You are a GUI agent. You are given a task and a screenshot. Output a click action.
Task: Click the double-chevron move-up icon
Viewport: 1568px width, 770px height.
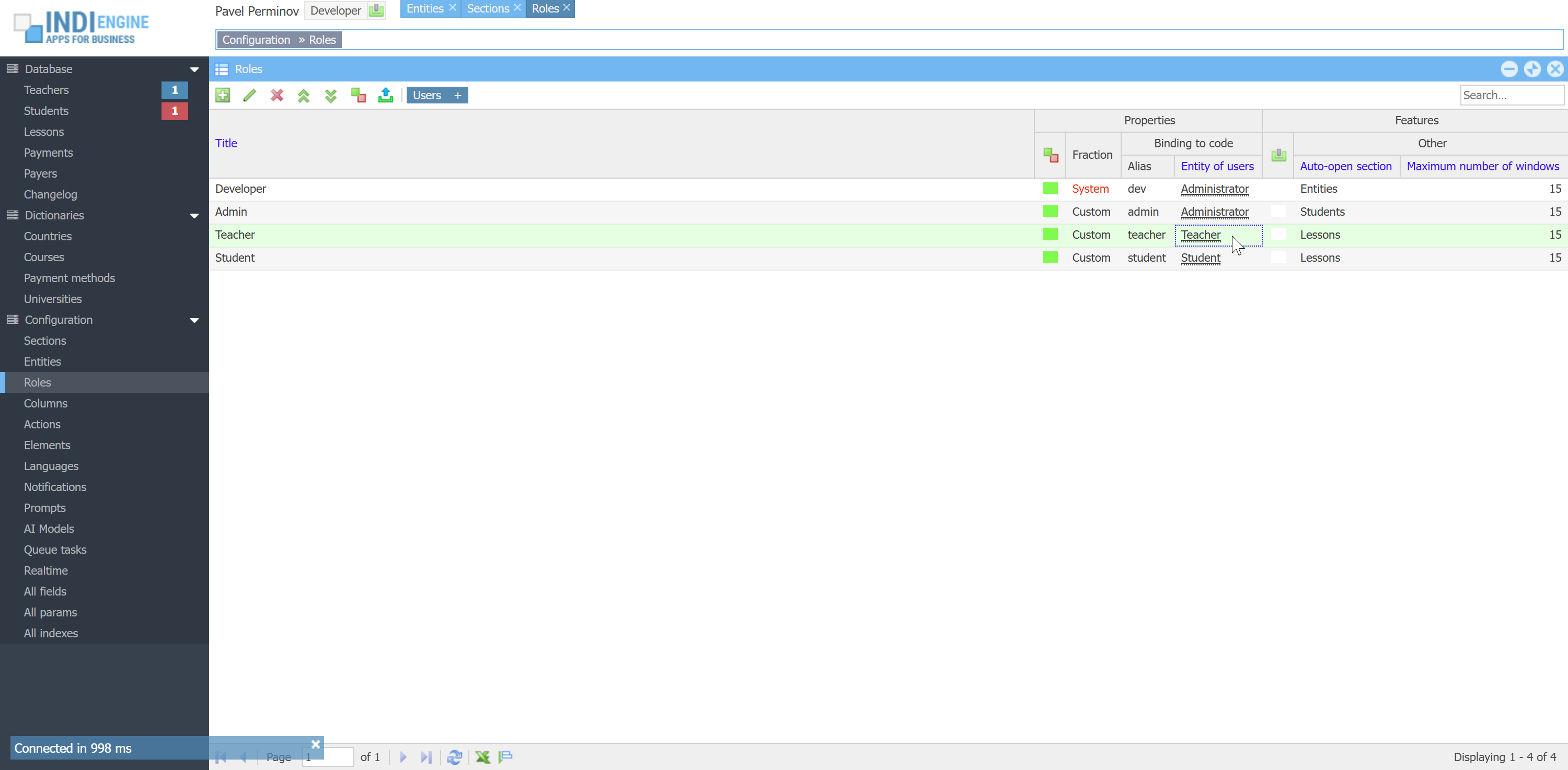tap(304, 96)
